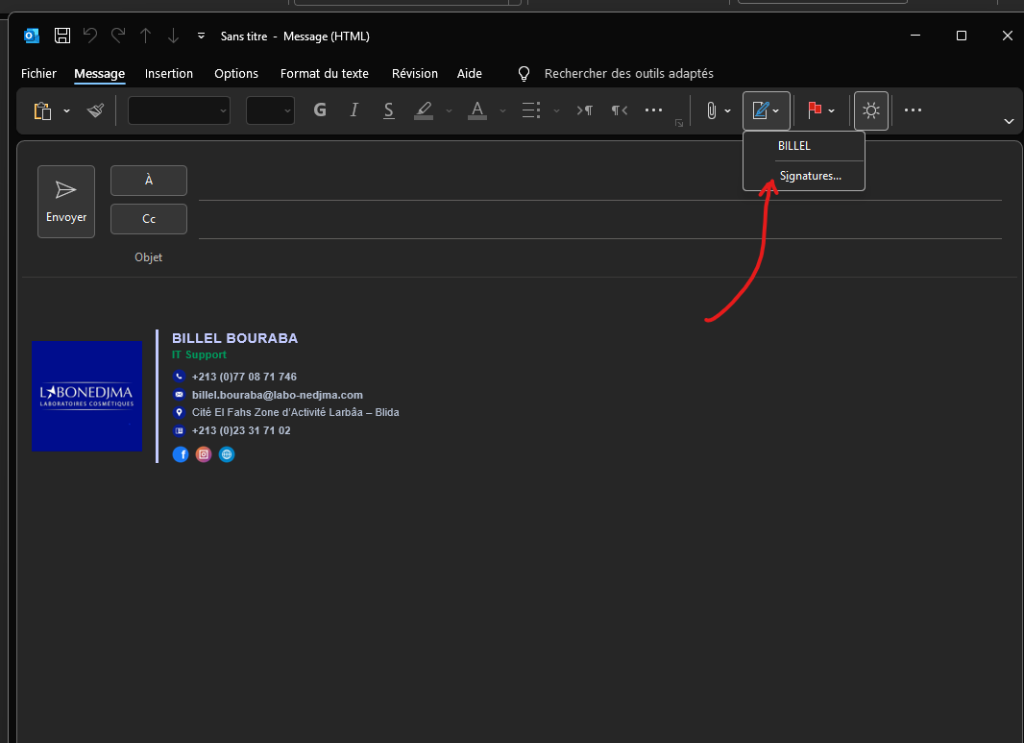Click the BILLEL BOURABA name text

tap(235, 338)
